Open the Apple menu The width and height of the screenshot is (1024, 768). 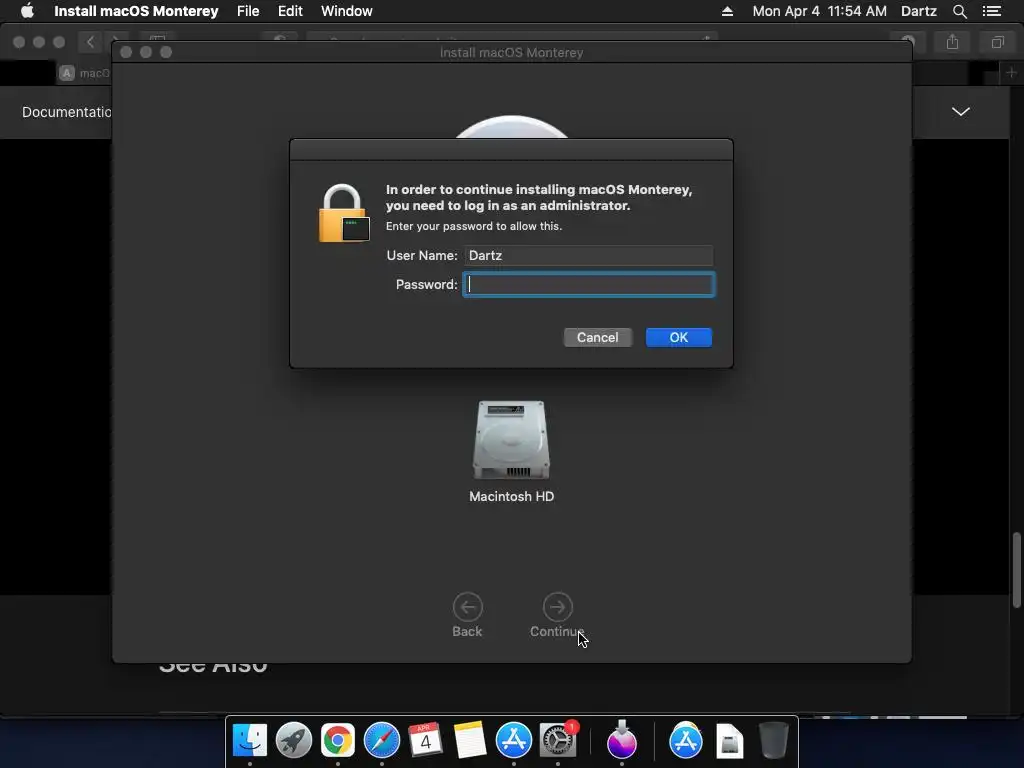pos(27,11)
